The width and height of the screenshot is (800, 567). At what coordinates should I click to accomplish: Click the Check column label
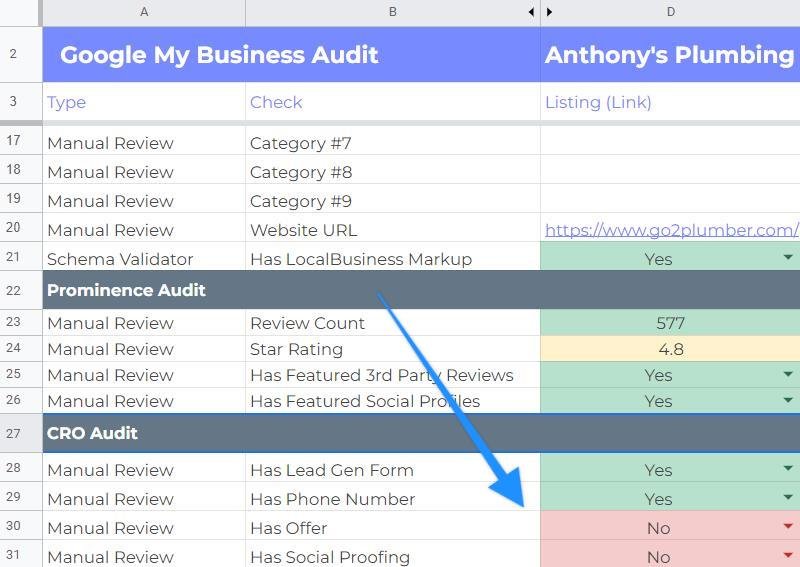(276, 102)
